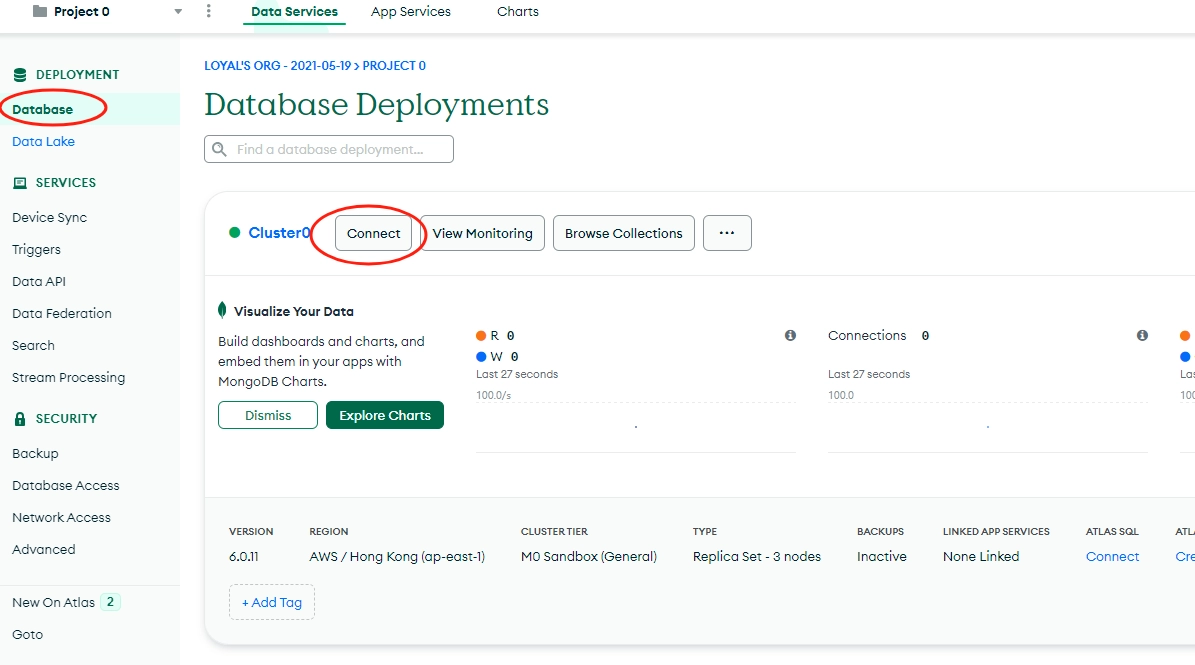Screen dimensions: 1195x665
Task: Open the Project 0 dropdown arrow
Action: pos(178,12)
